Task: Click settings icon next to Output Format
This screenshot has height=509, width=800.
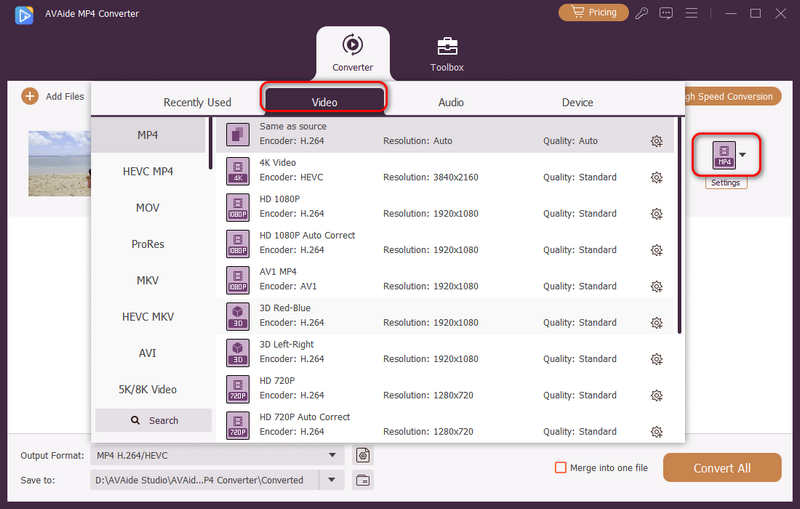Action: pos(363,456)
